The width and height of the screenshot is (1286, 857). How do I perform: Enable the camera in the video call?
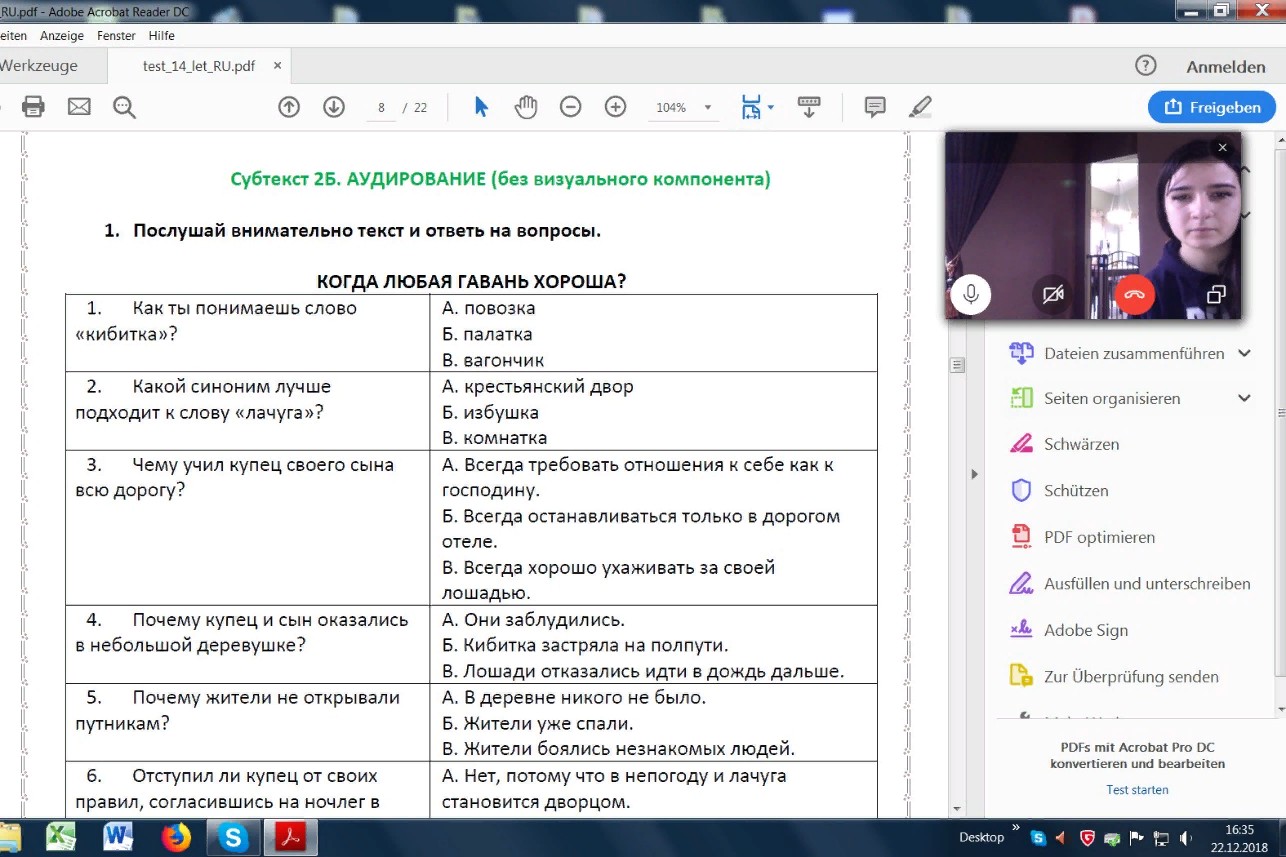pyautogui.click(x=1052, y=294)
